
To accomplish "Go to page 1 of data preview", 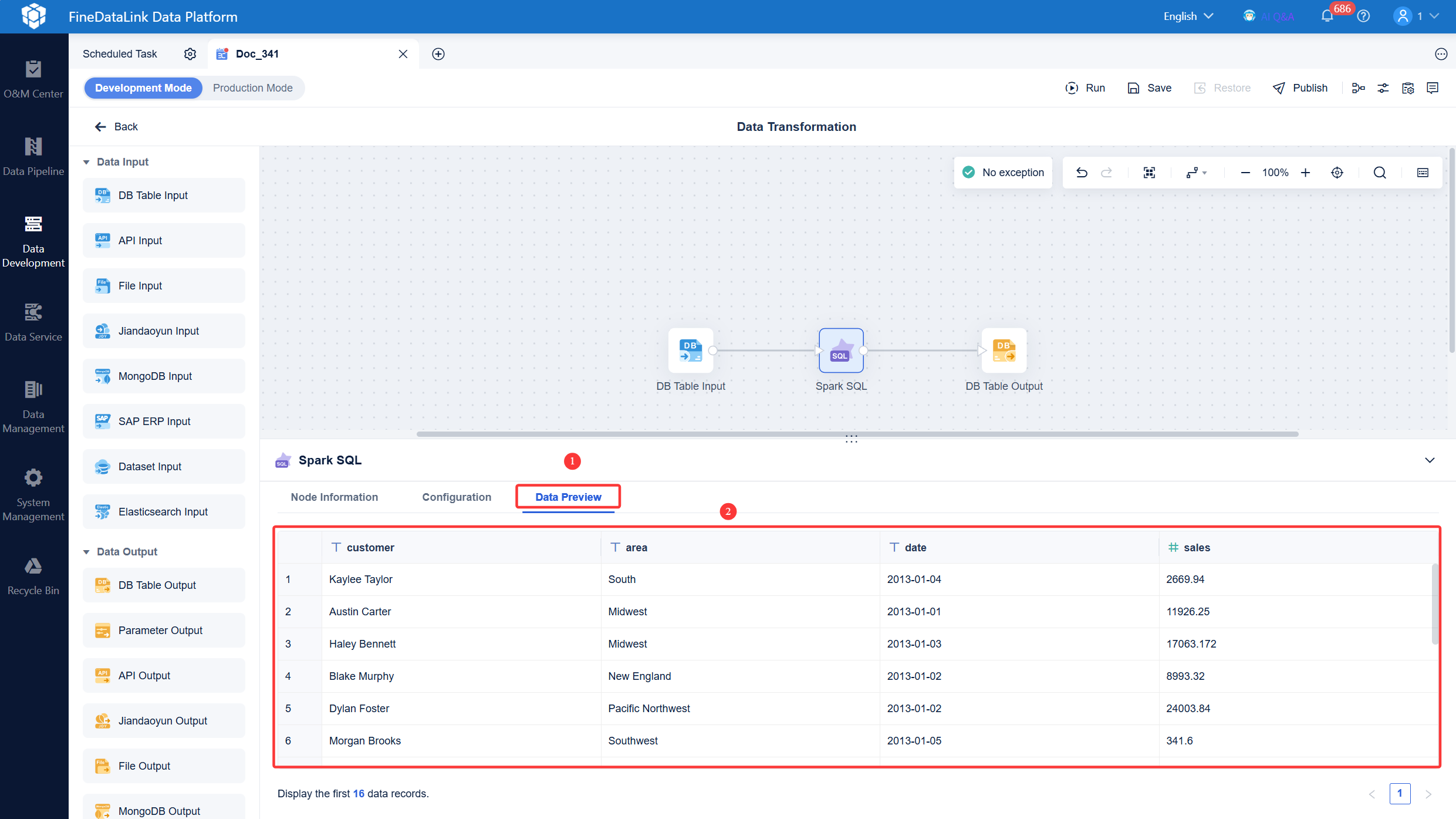I will coord(1400,794).
